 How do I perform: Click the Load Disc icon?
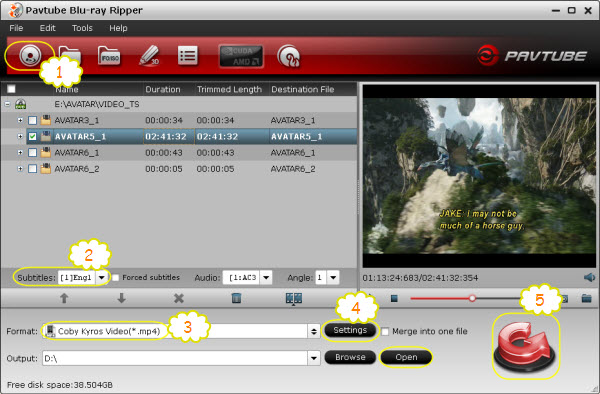point(29,56)
